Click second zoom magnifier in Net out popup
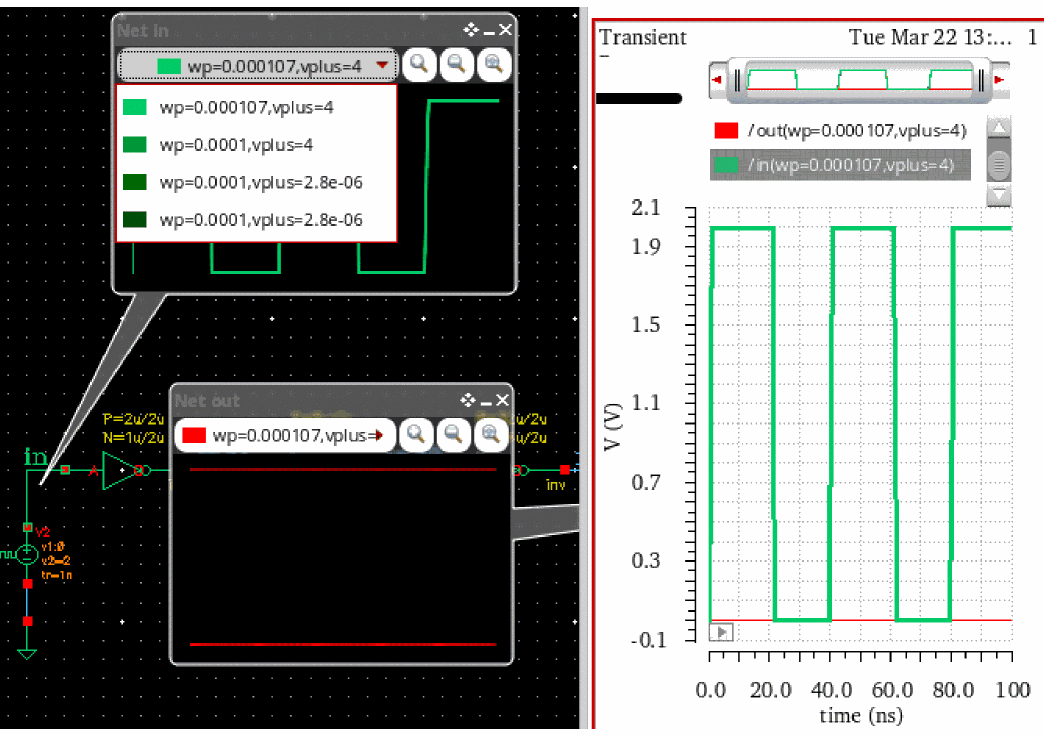The width and height of the screenshot is (1045, 737). [454, 434]
